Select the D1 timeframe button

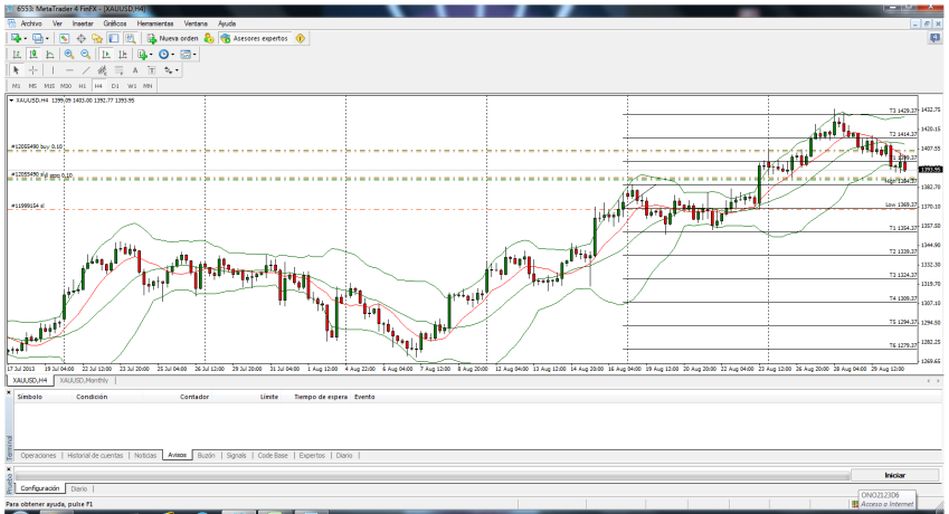[x=114, y=86]
